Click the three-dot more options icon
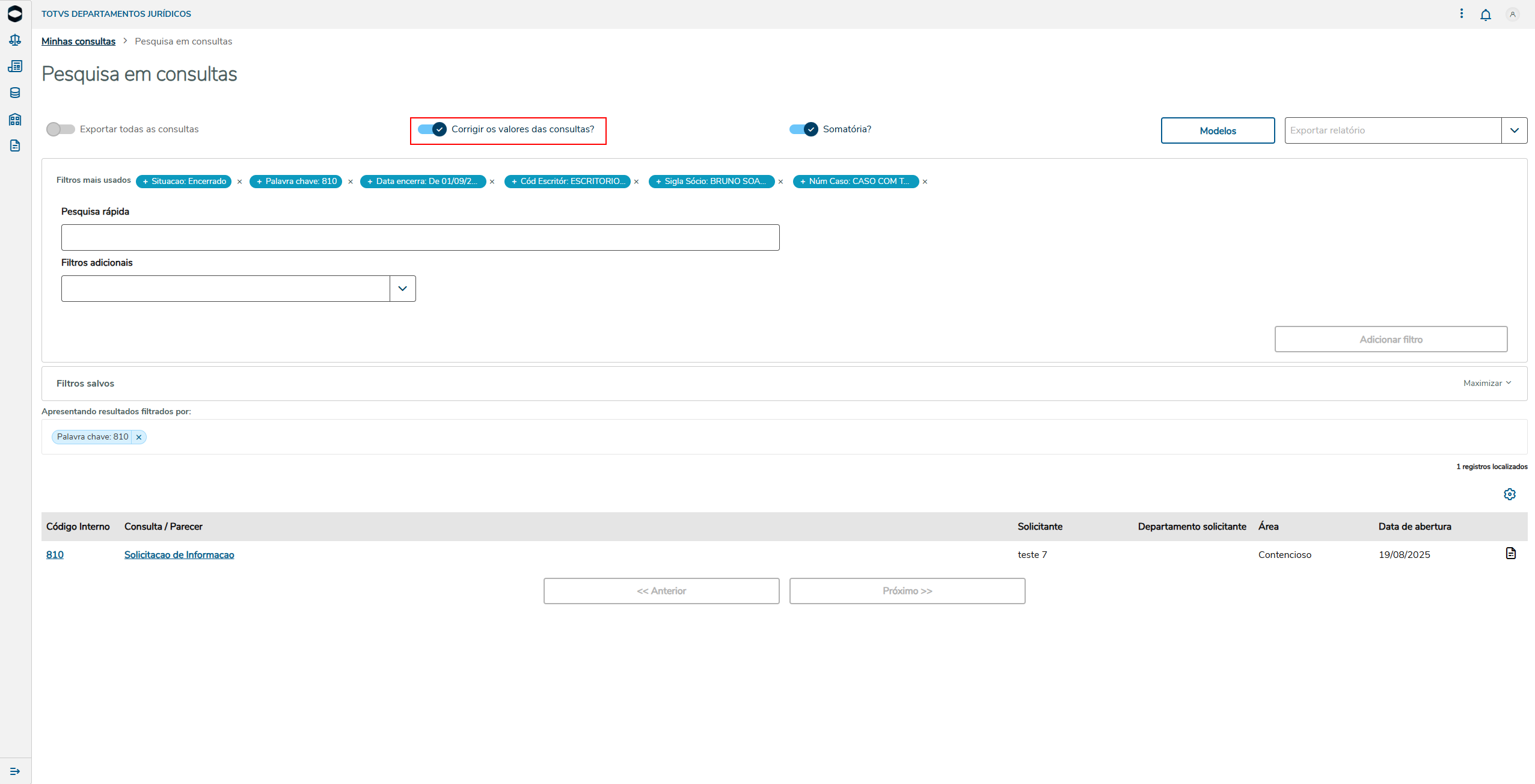Screen dimensions: 1535x784 point(1461,13)
